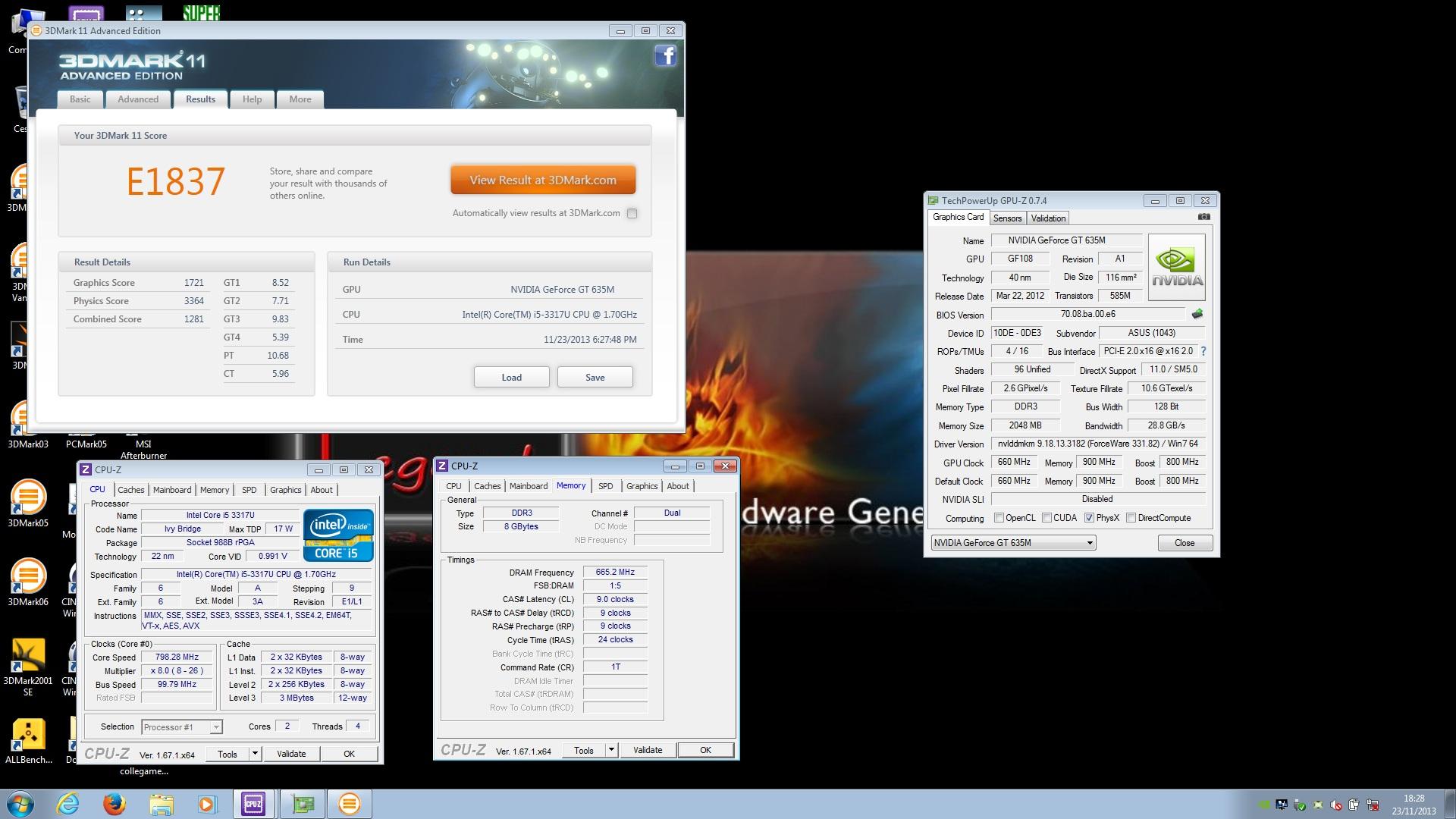Open 3DMark05 desktop shortcut
Viewport: 1456px width, 819px height.
pyautogui.click(x=28, y=504)
